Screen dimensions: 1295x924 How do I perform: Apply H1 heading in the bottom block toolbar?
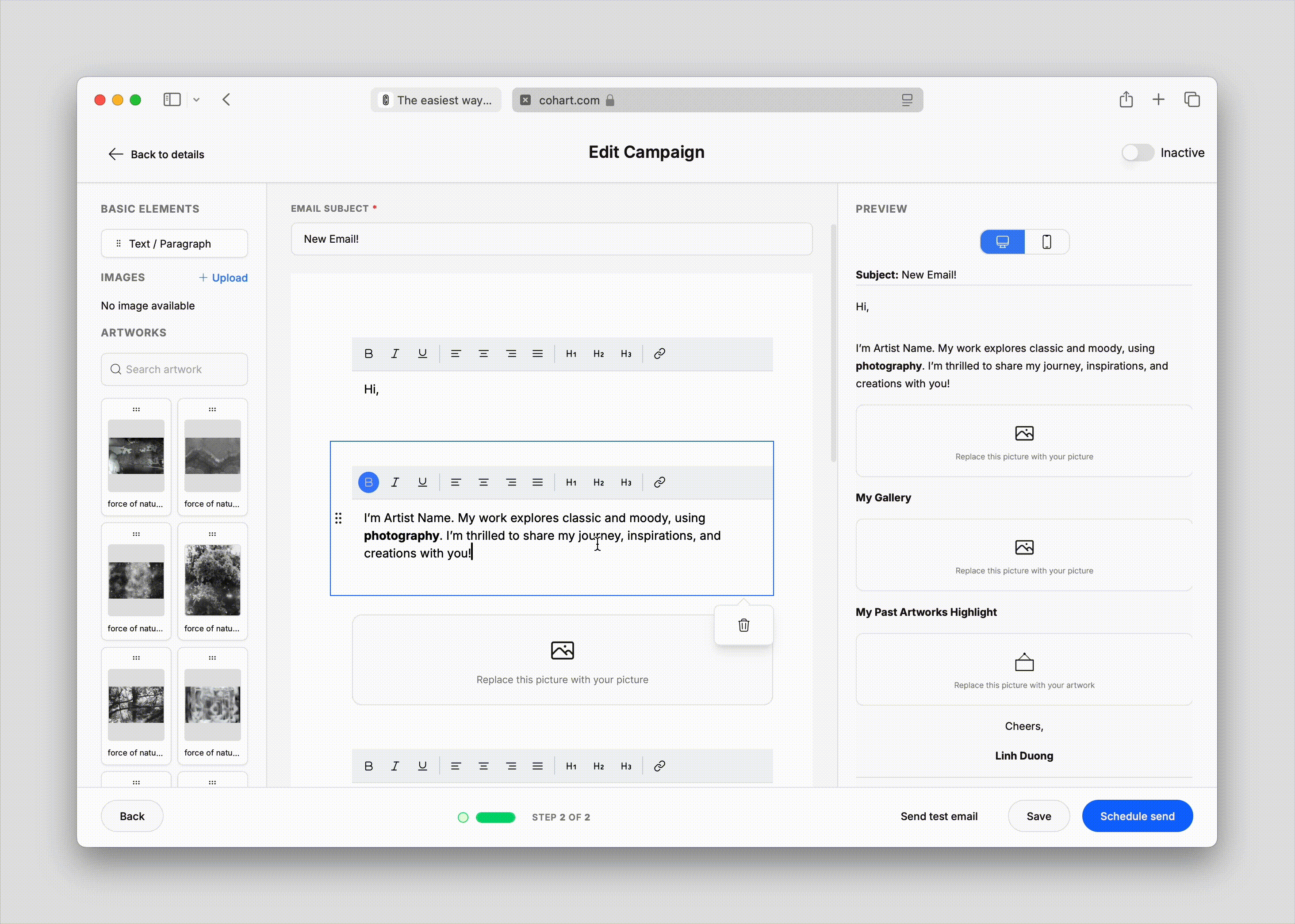pos(571,767)
